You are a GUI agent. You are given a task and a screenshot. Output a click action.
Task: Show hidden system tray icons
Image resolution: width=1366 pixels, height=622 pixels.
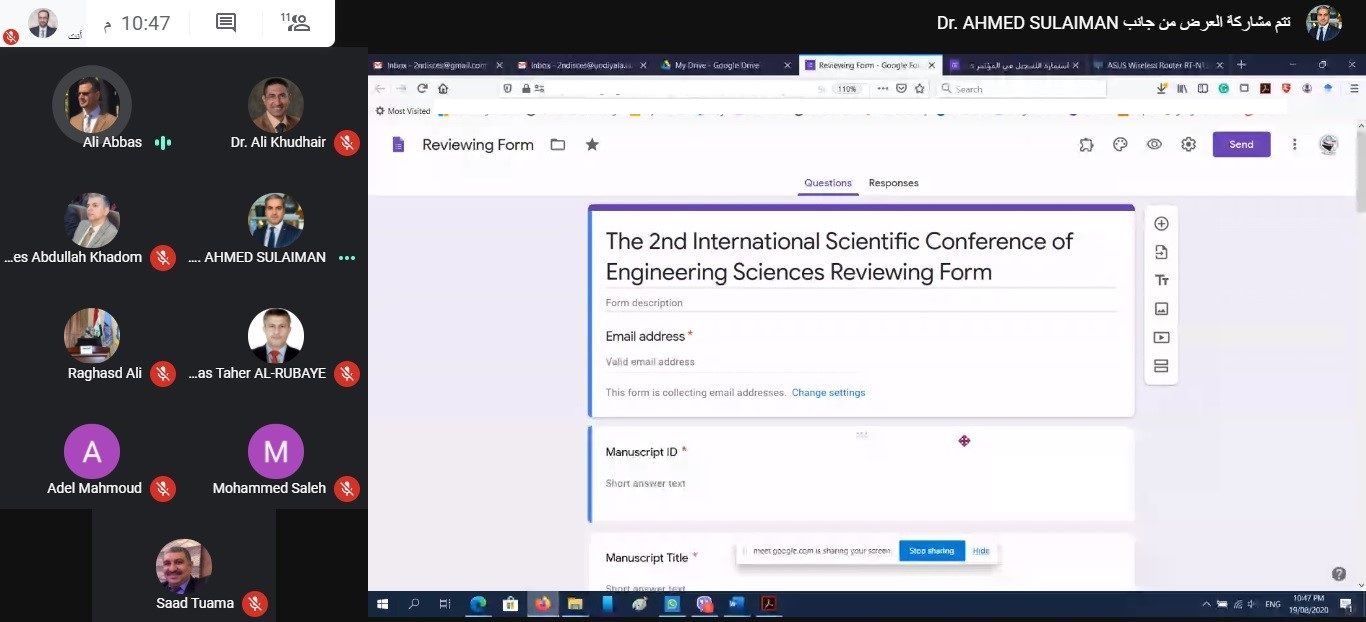click(1207, 604)
